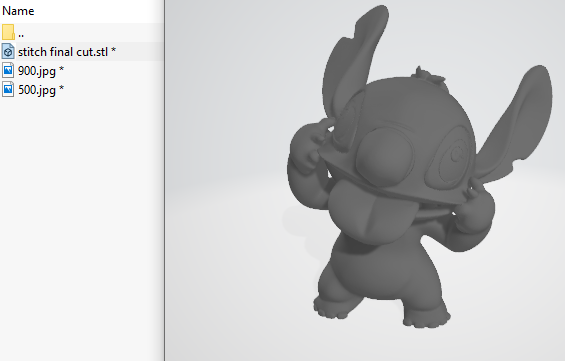Click the image icon for 500.jpg
The height and width of the screenshot is (361, 565).
[x=8, y=89]
